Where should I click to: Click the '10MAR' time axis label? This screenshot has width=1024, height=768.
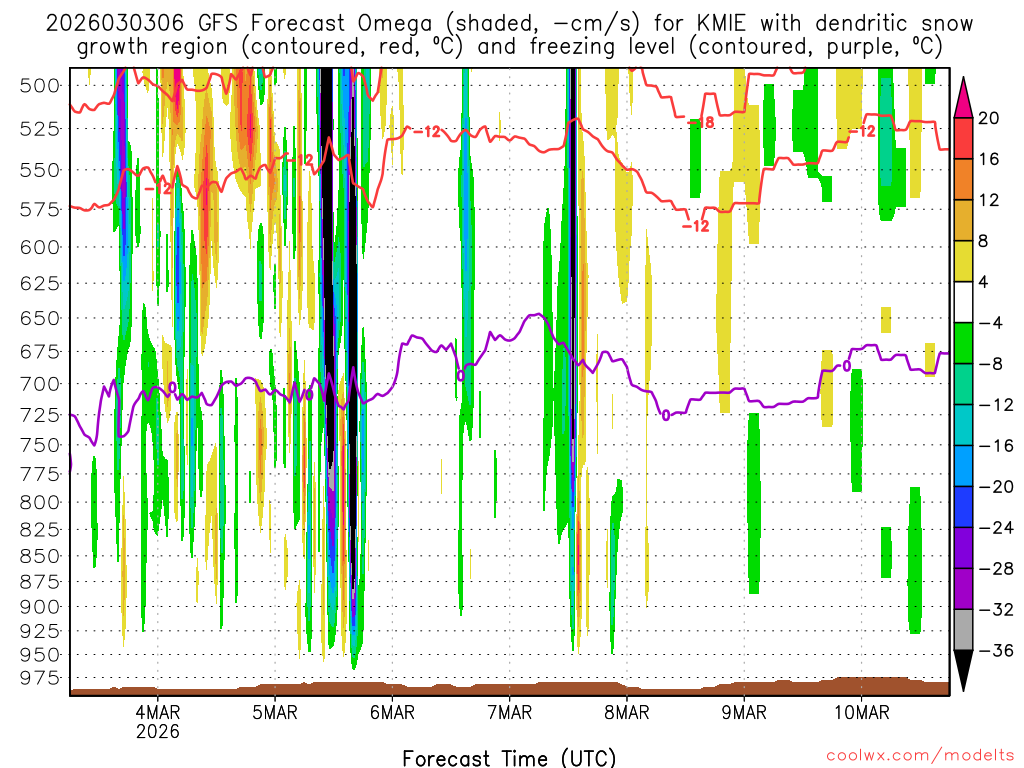click(862, 712)
